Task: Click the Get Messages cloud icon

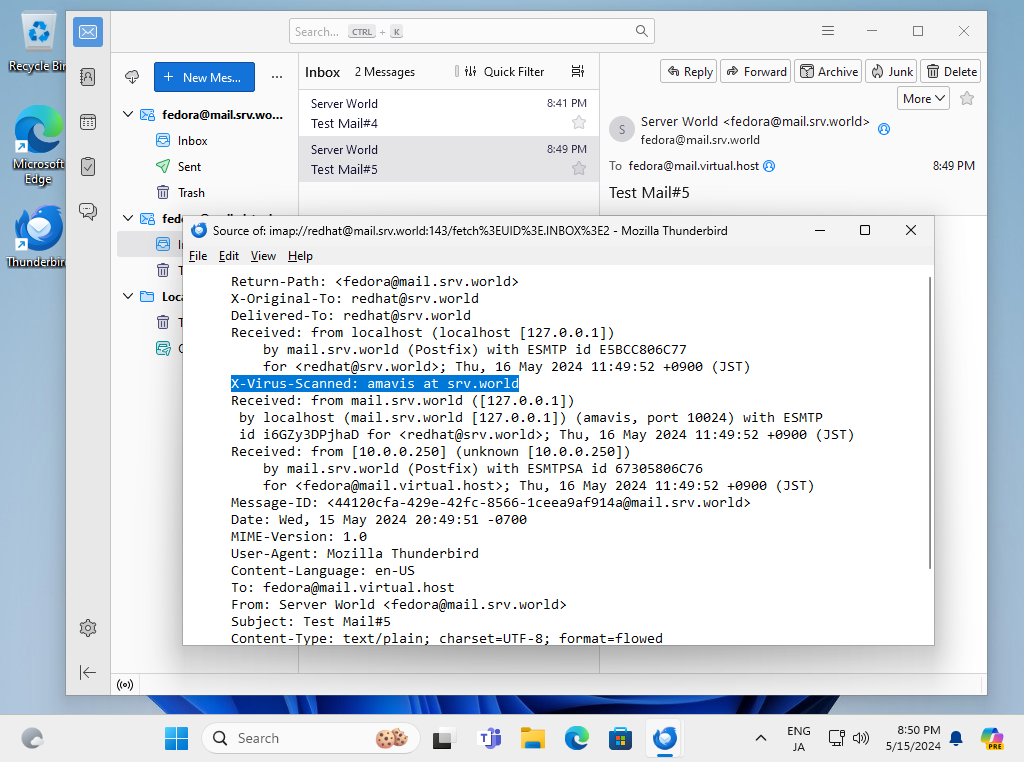Action: pyautogui.click(x=131, y=77)
